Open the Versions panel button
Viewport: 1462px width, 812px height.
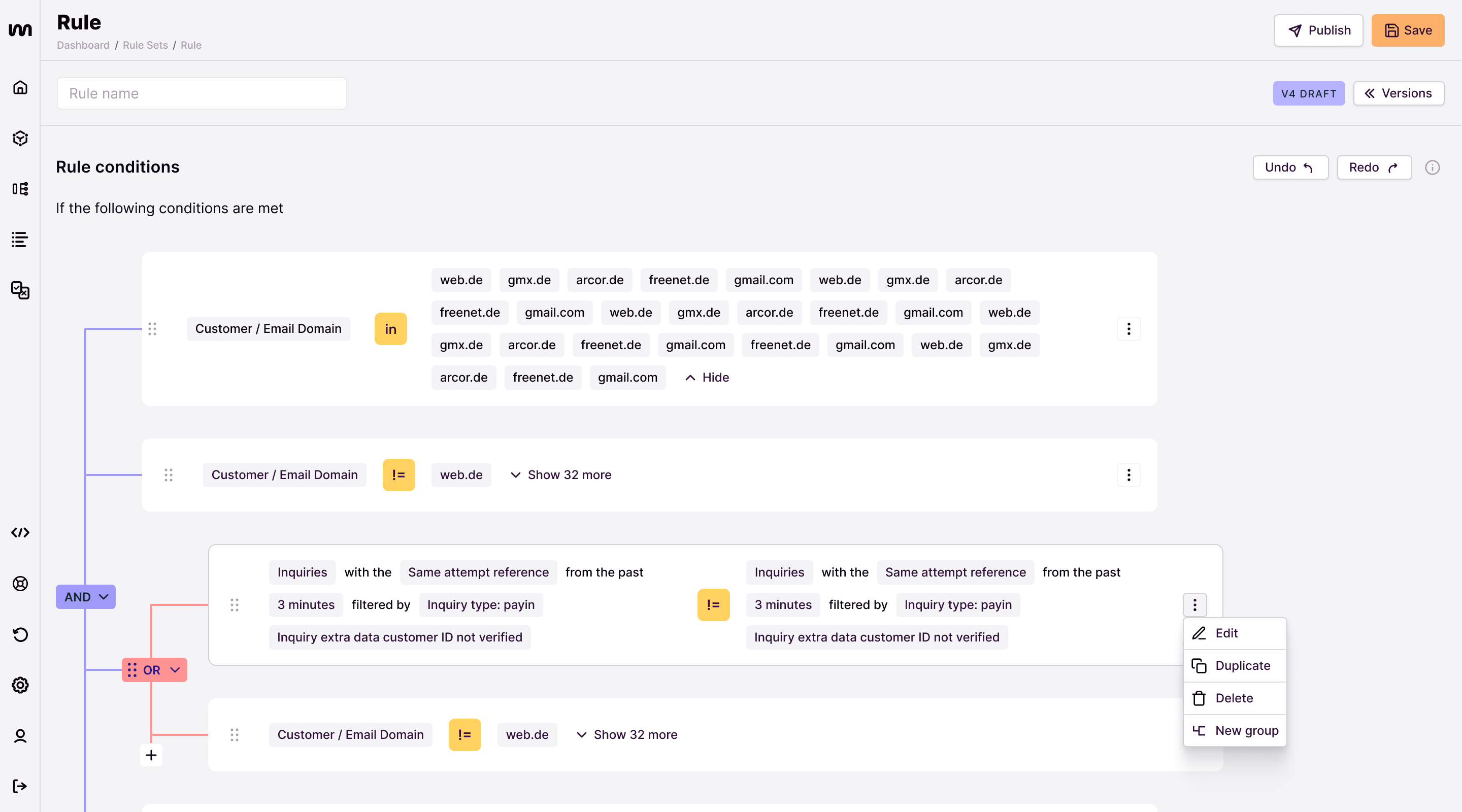tap(1398, 93)
